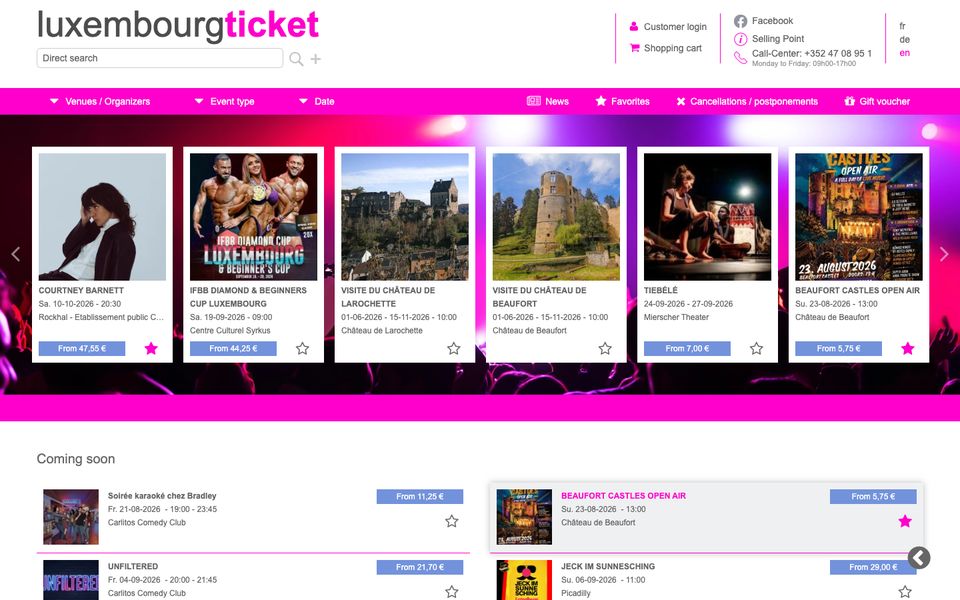Click the Cancellations X icon

coord(681,102)
